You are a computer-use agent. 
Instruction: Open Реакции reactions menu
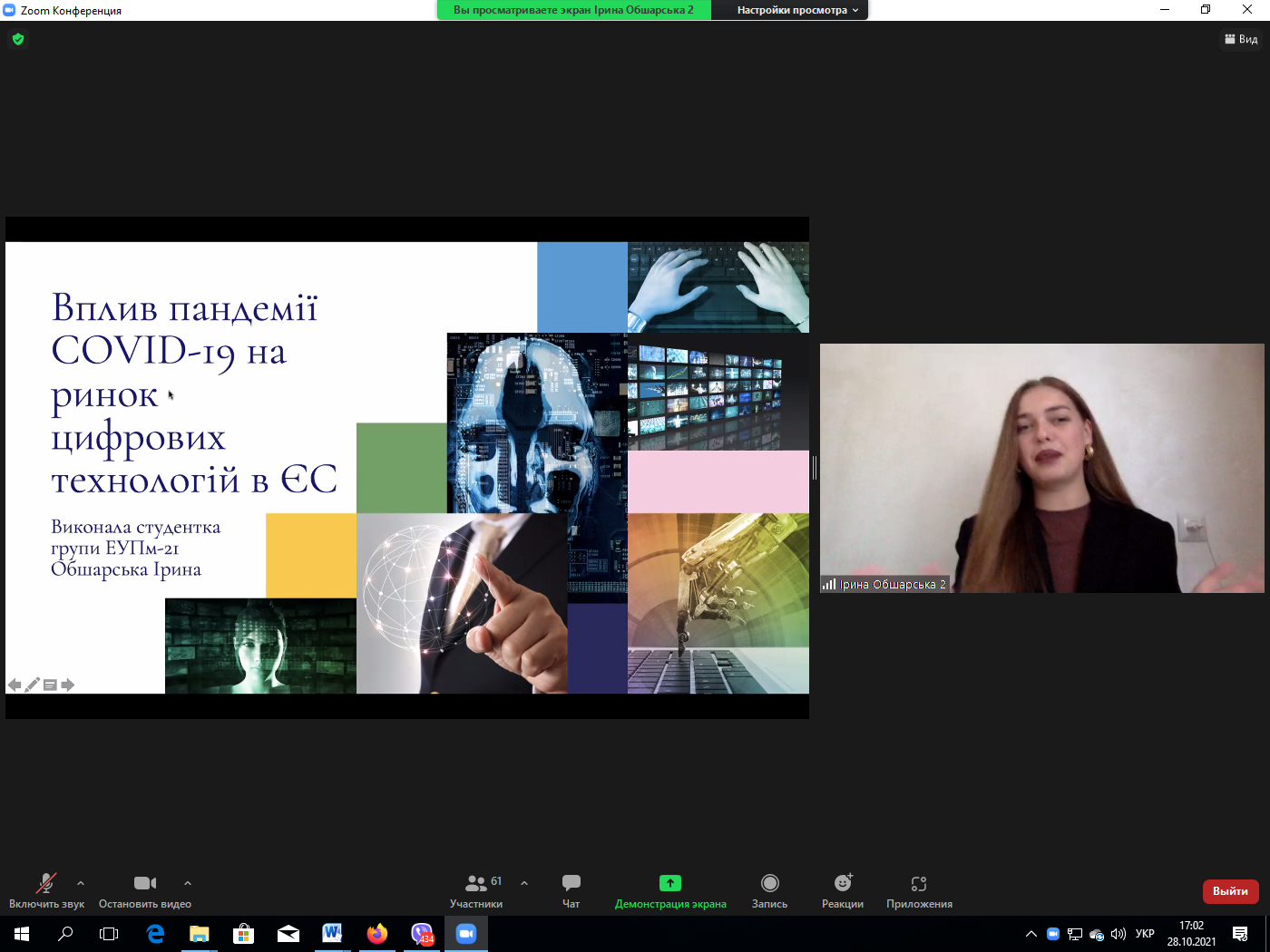[x=843, y=890]
